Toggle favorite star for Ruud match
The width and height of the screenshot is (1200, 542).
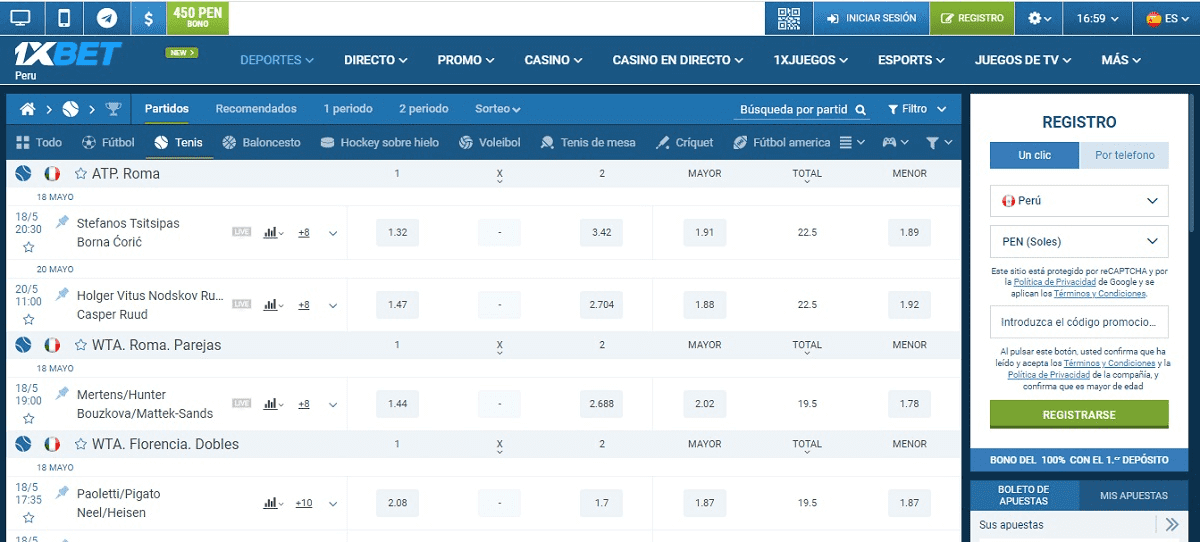coord(28,319)
